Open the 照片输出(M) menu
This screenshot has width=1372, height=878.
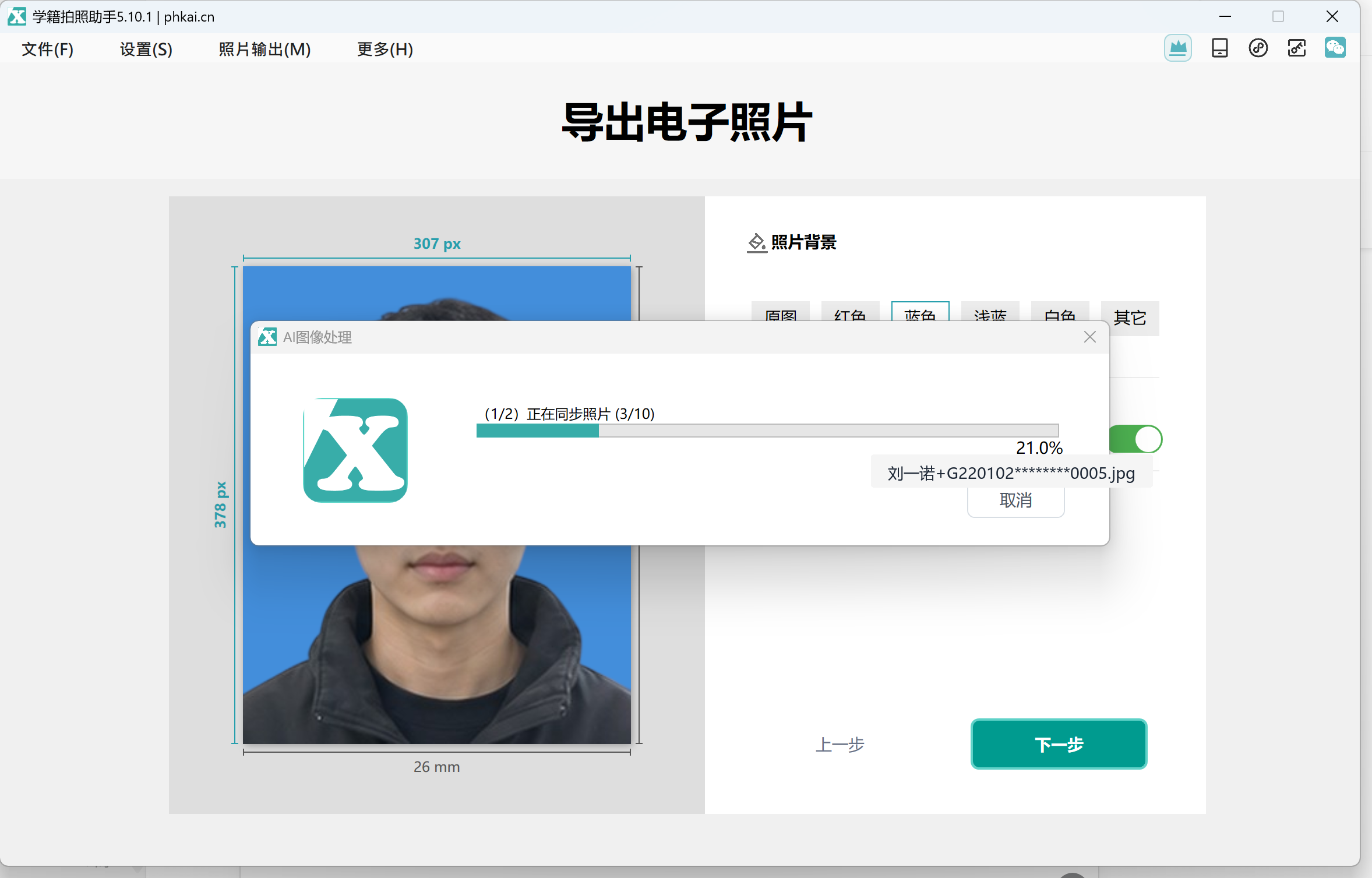[x=264, y=49]
